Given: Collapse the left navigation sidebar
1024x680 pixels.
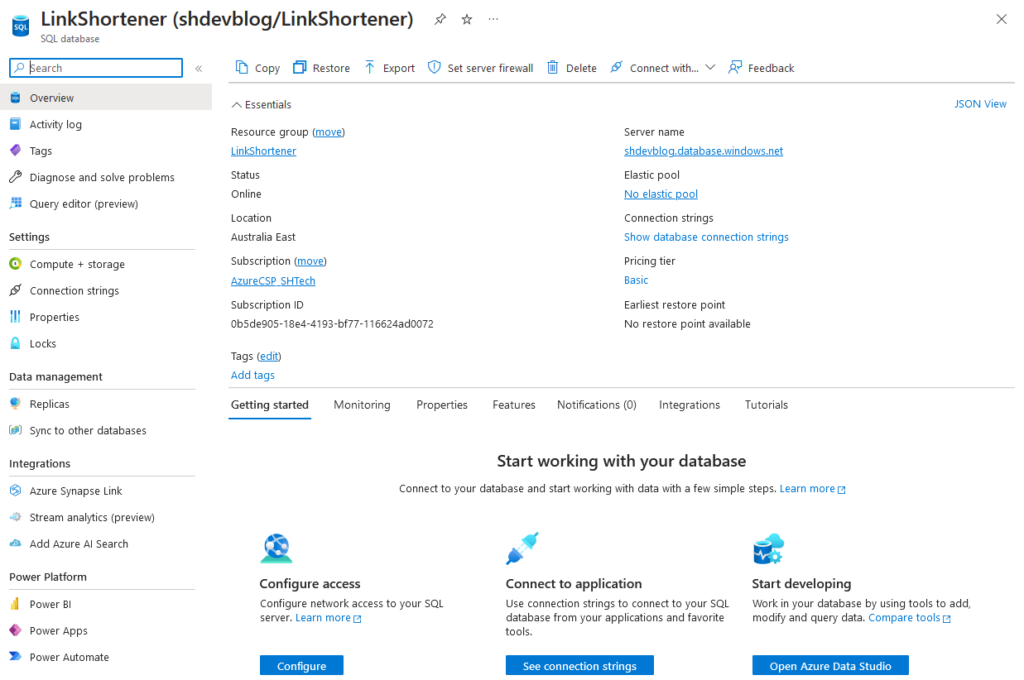Looking at the screenshot, I should coord(198,69).
